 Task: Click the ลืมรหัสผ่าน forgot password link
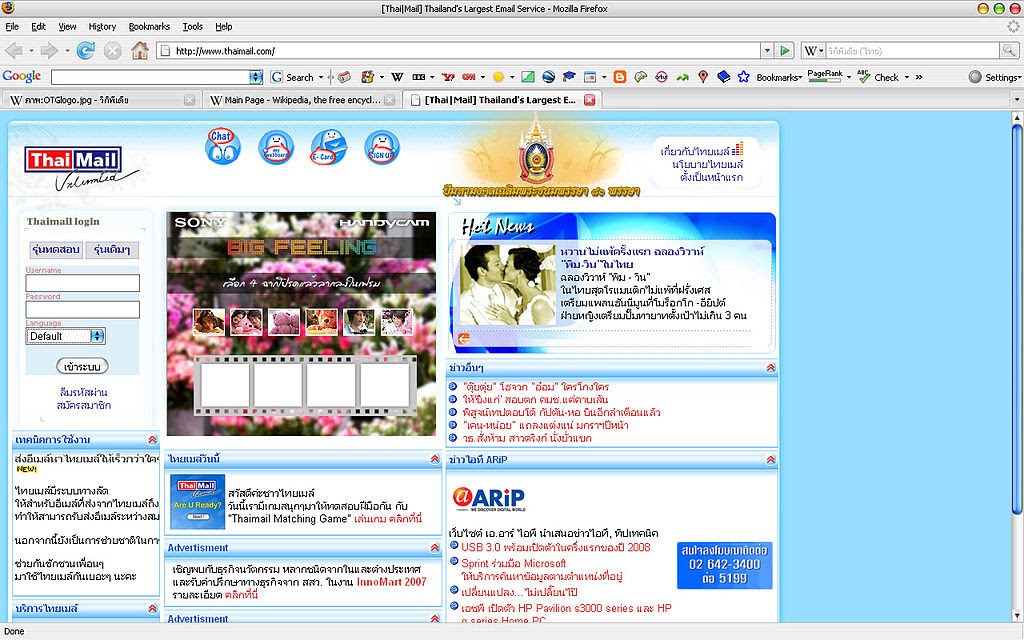pyautogui.click(x=84, y=392)
